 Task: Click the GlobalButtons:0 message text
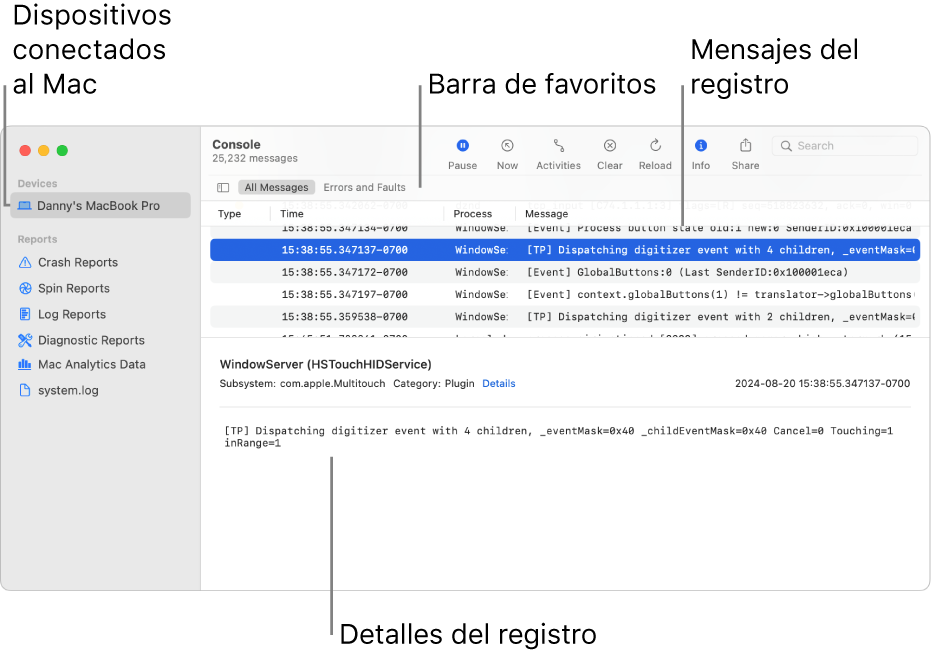tap(687, 272)
